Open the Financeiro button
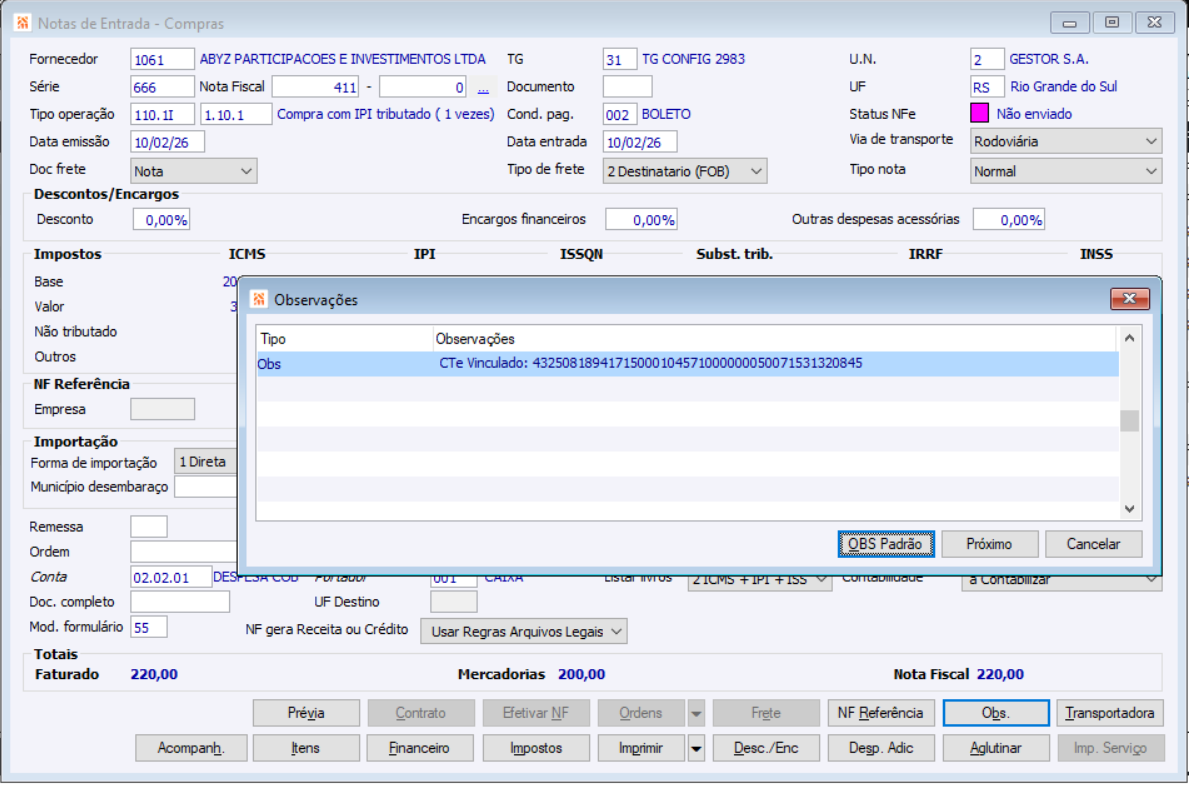 pos(420,748)
